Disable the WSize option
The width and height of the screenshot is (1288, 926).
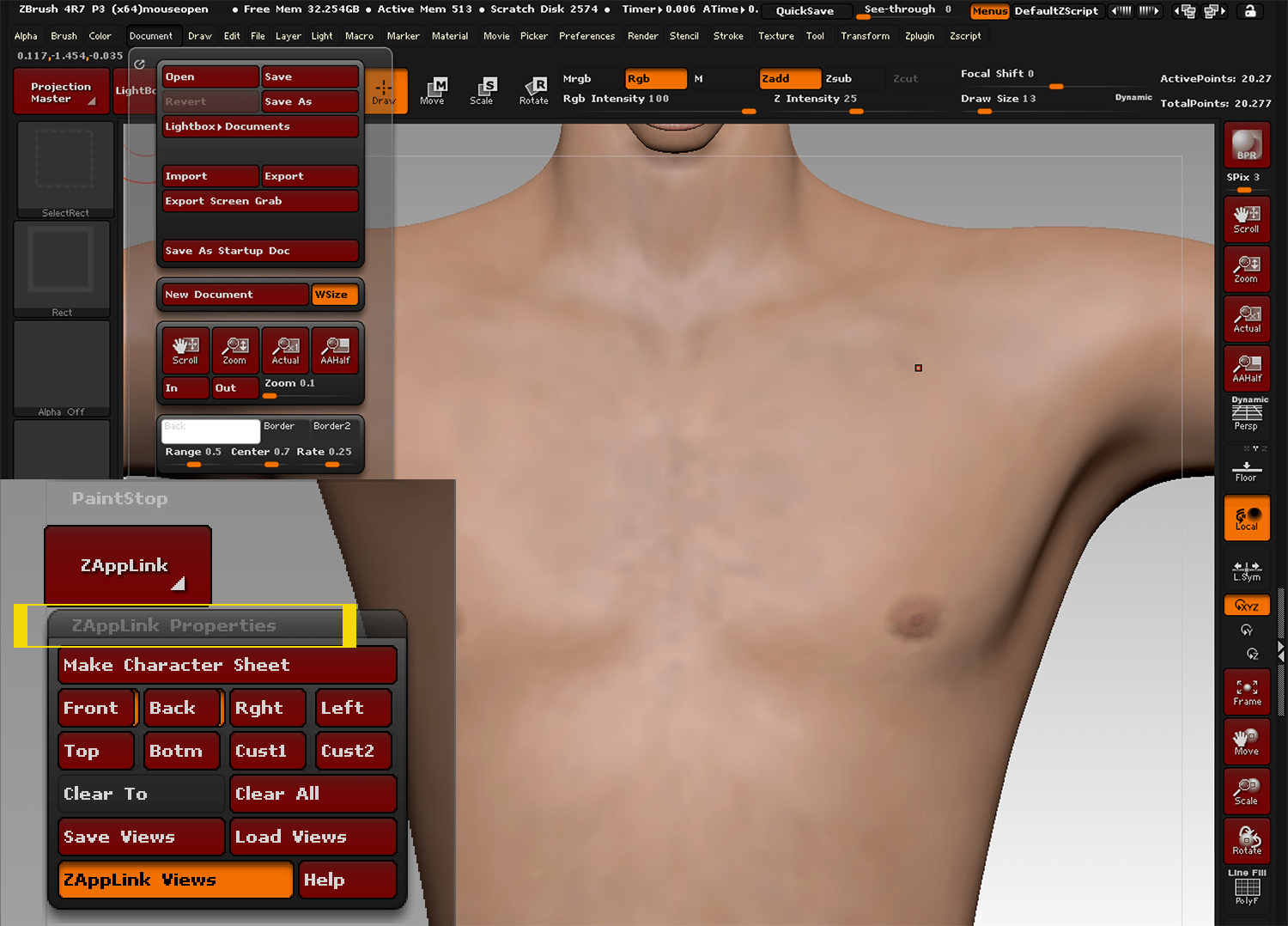pos(333,295)
